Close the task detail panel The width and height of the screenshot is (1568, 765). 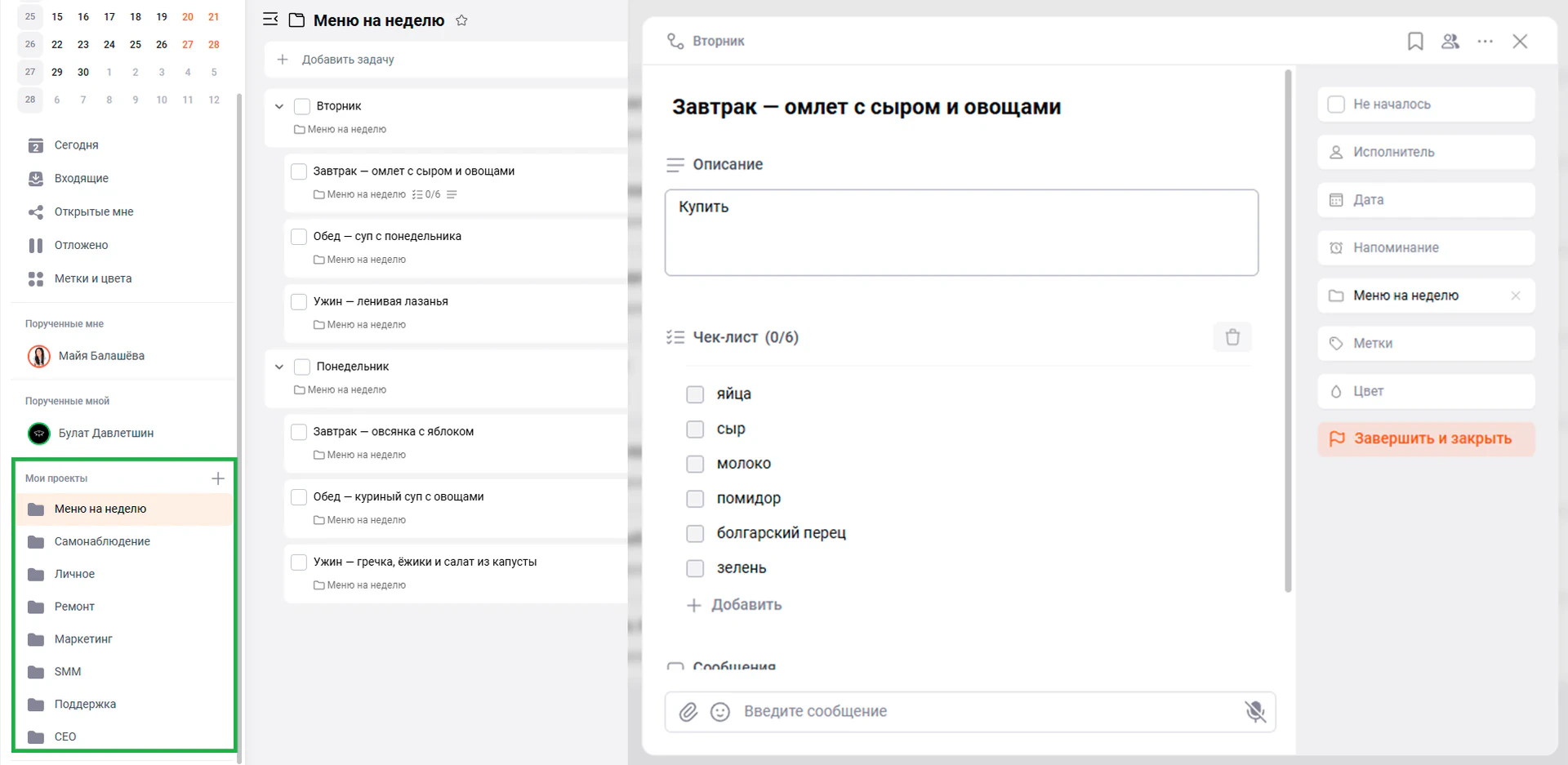click(1520, 41)
